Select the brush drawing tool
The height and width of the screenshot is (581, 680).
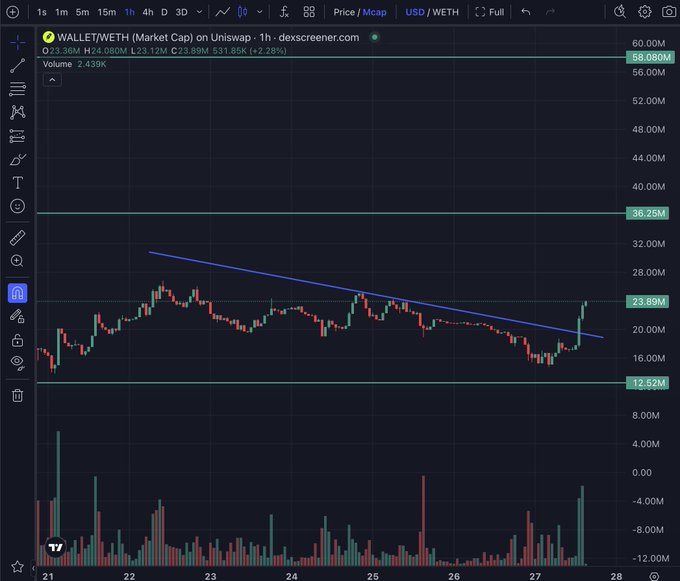pyautogui.click(x=17, y=160)
